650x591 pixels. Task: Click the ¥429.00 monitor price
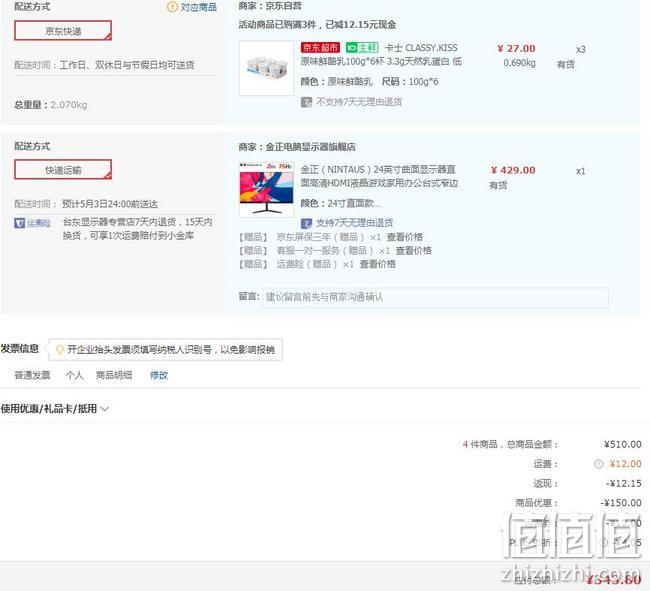pyautogui.click(x=513, y=170)
